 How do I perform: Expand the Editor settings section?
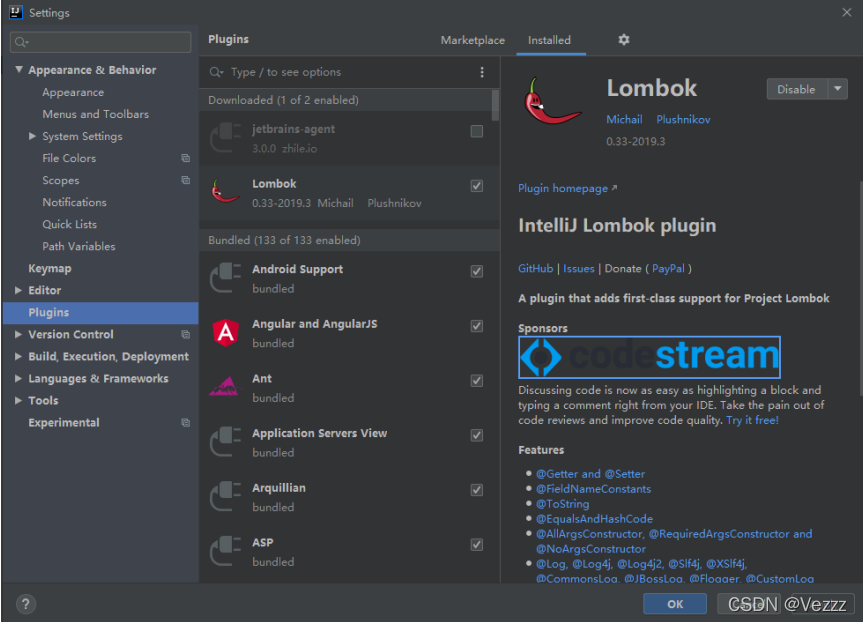coord(18,290)
